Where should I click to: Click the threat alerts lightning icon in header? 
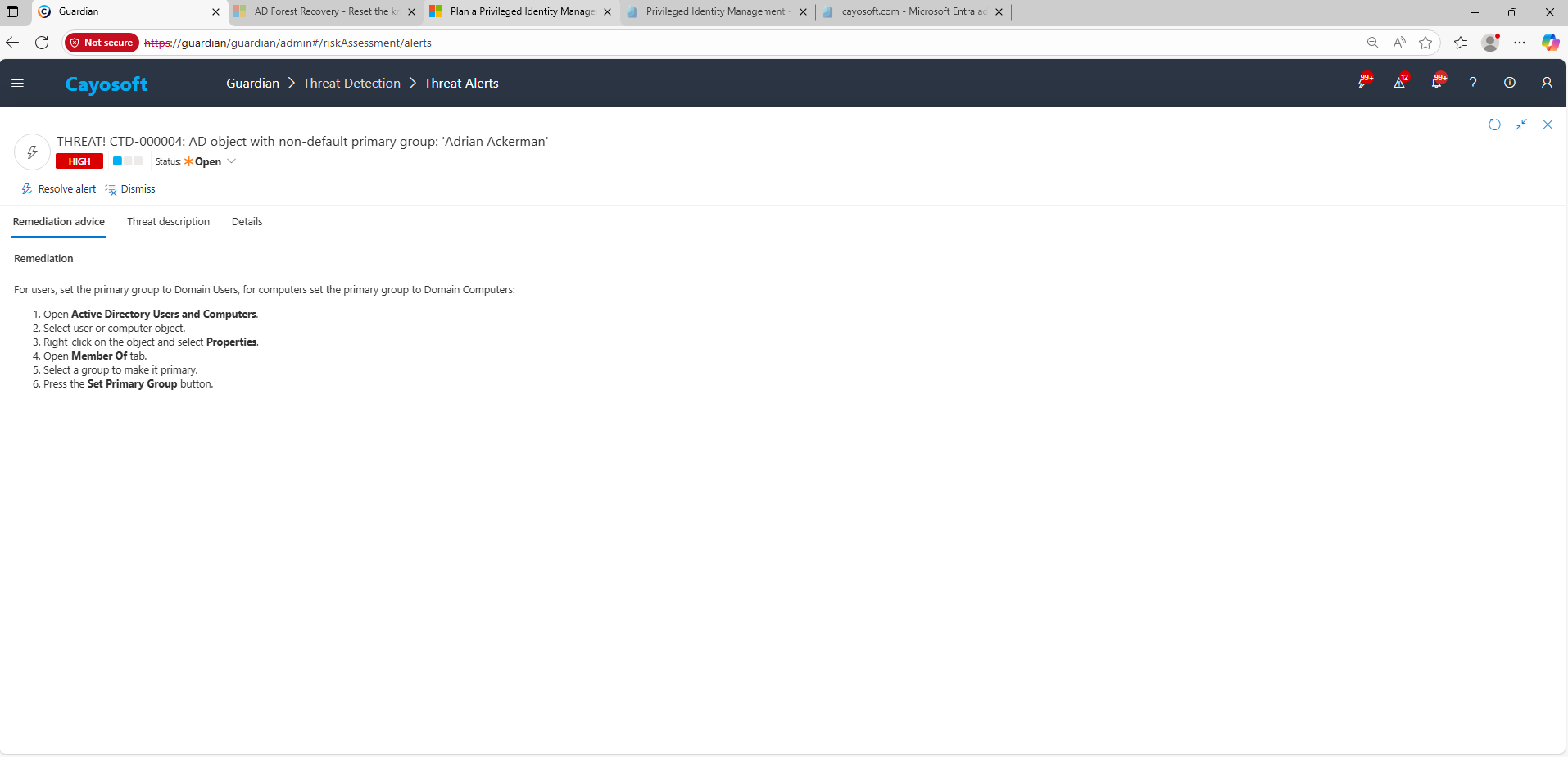1363,83
